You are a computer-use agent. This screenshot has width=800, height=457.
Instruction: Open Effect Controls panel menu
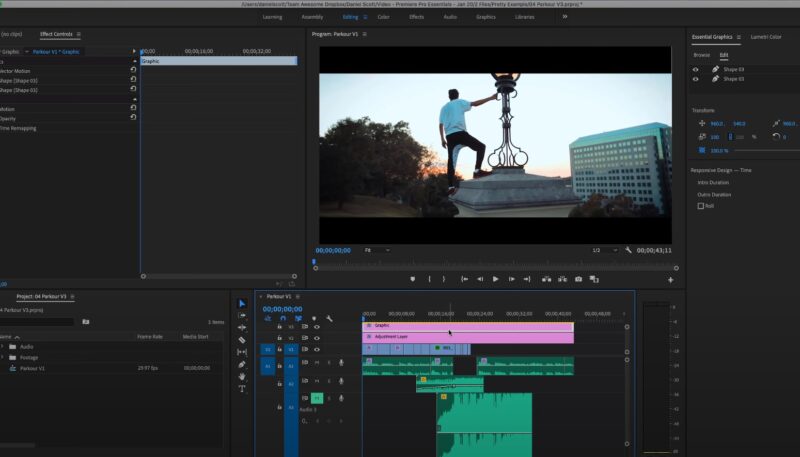[x=79, y=34]
